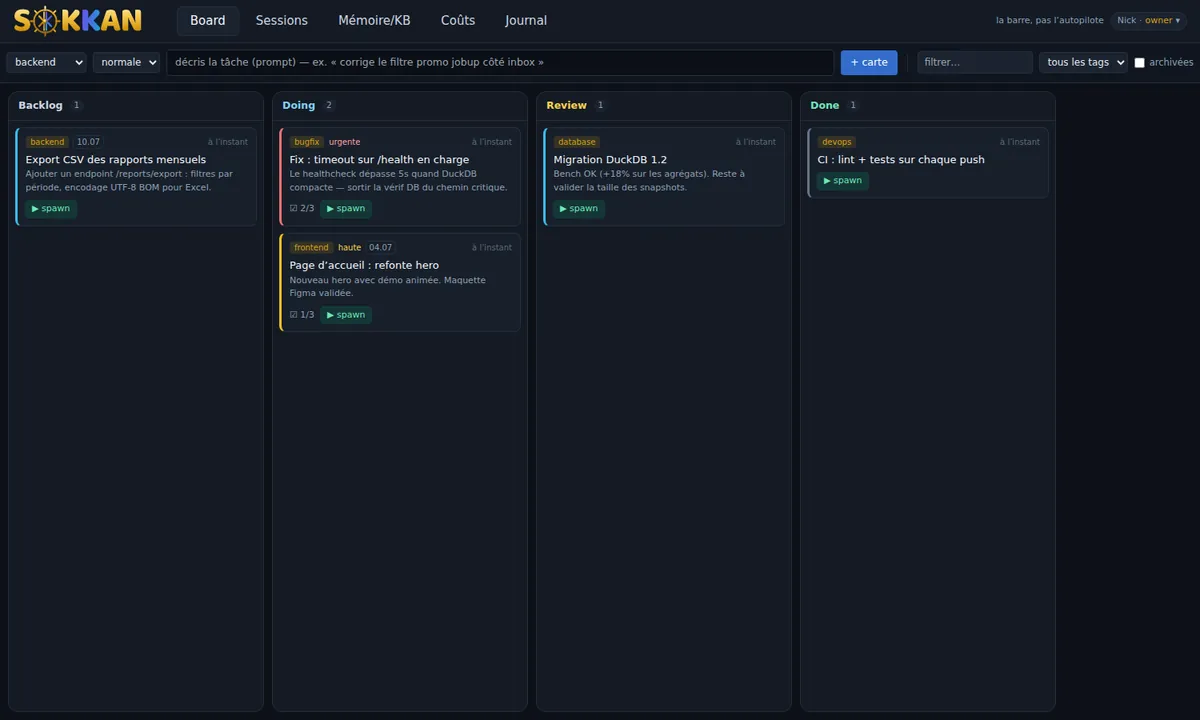Open card Page d'accueil : refonte hero
The image size is (1200, 720).
(401, 282)
